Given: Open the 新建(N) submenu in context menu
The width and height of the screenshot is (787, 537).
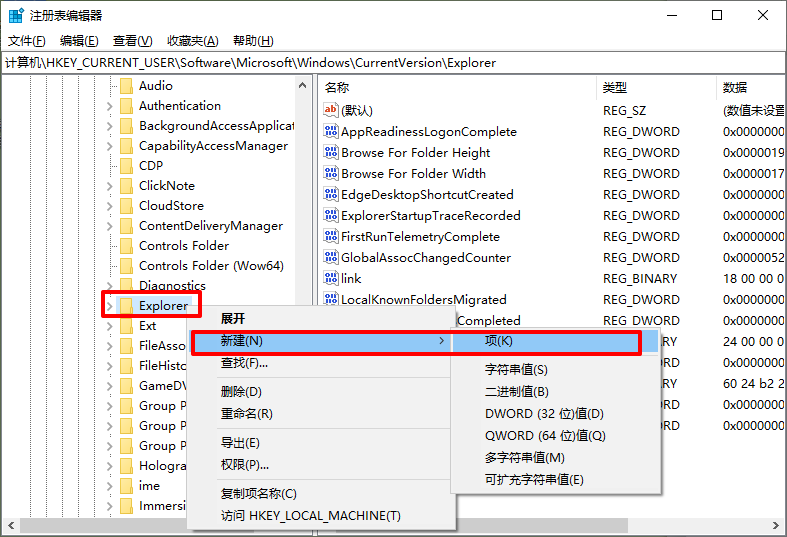Looking at the screenshot, I should (320, 342).
